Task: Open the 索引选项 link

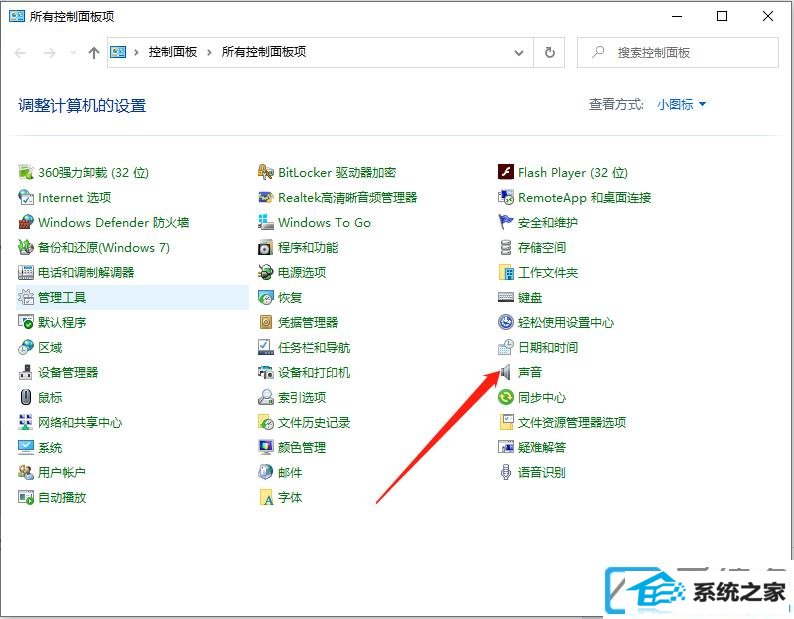Action: 302,398
